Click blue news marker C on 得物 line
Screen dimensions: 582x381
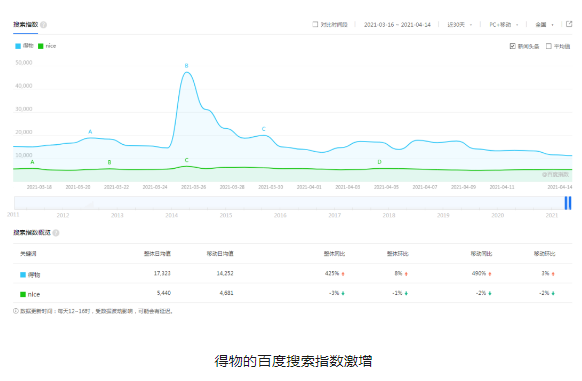click(264, 129)
